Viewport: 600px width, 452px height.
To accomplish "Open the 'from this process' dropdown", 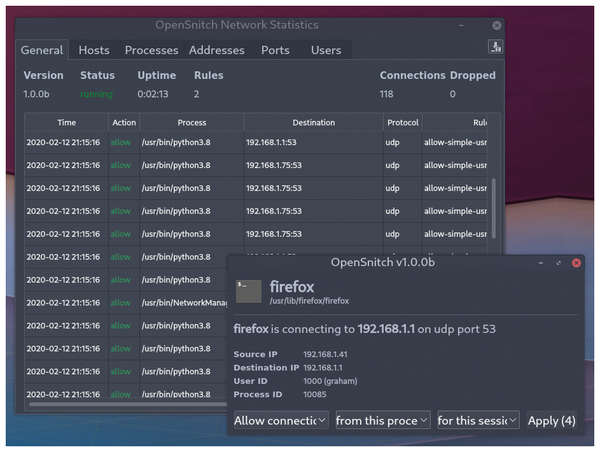I will (383, 420).
